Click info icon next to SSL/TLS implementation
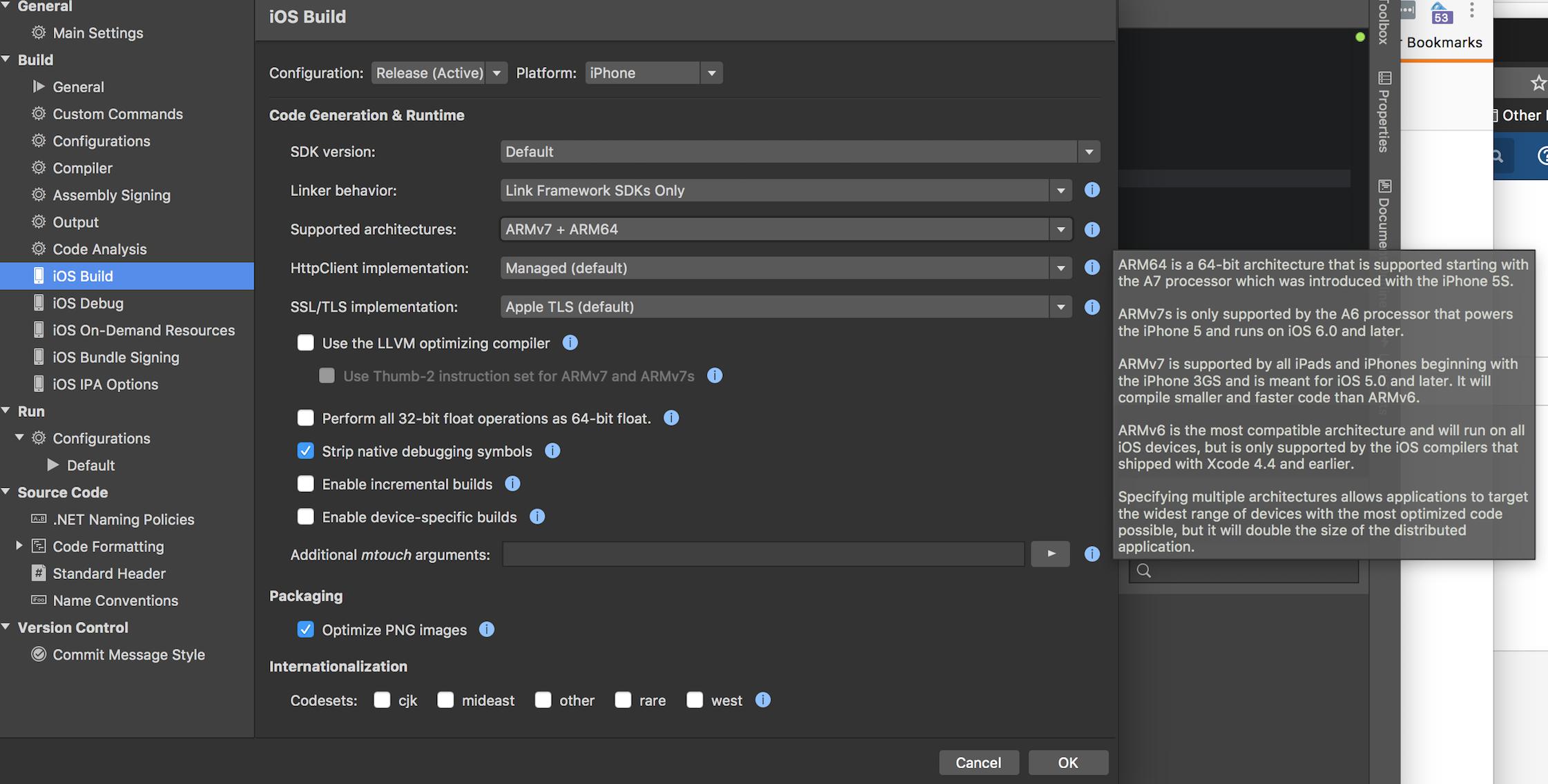Viewport: 1548px width, 784px height. coord(1092,306)
